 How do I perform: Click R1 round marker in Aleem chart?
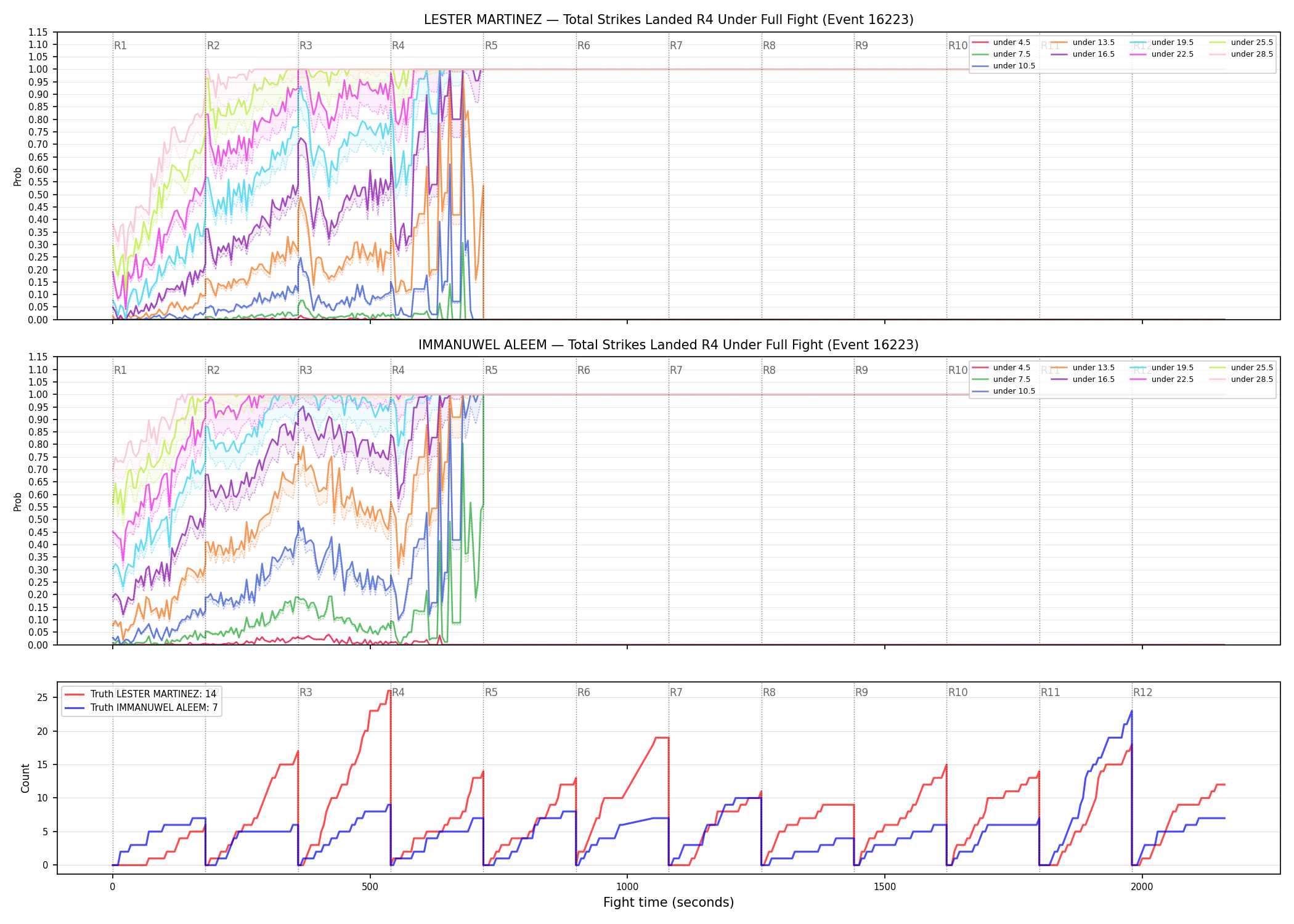120,370
